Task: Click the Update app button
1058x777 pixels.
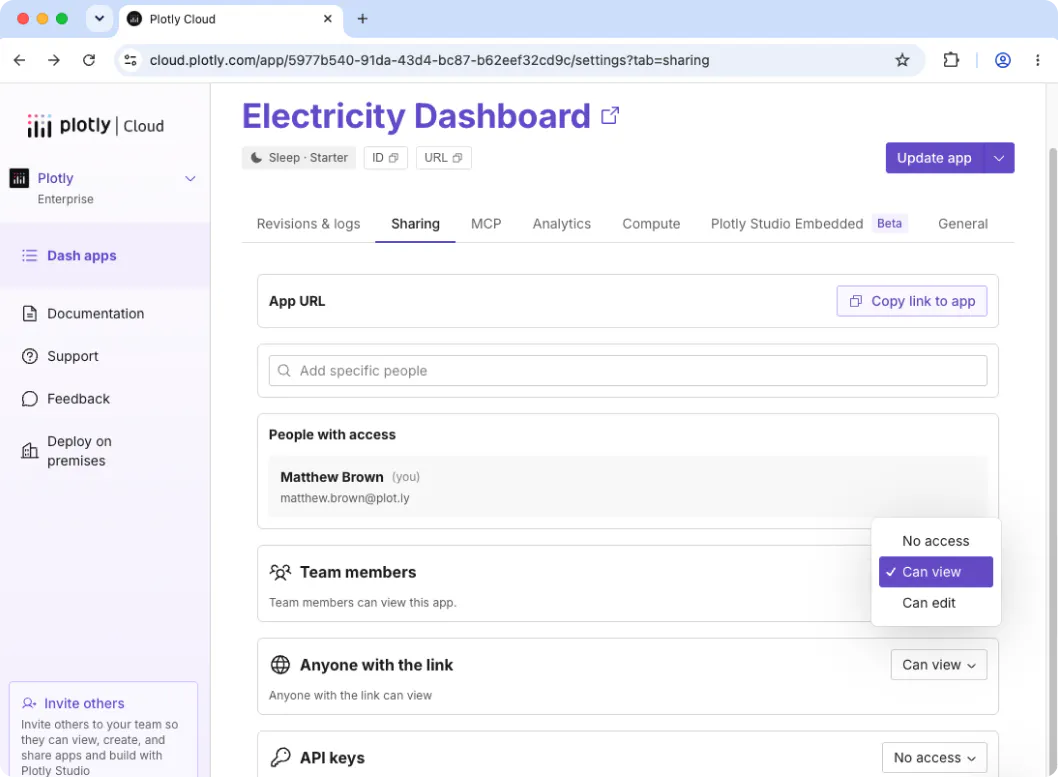Action: pos(935,158)
